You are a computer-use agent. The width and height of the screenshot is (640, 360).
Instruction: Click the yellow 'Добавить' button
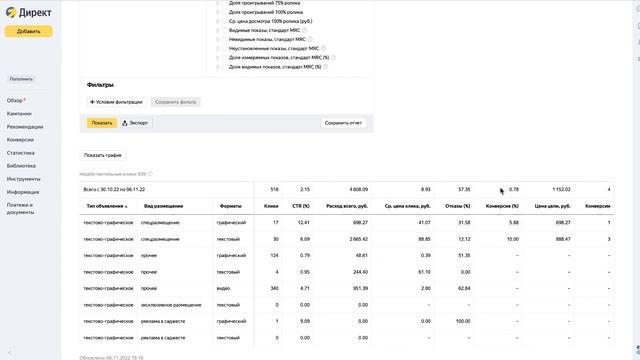pyautogui.click(x=29, y=31)
